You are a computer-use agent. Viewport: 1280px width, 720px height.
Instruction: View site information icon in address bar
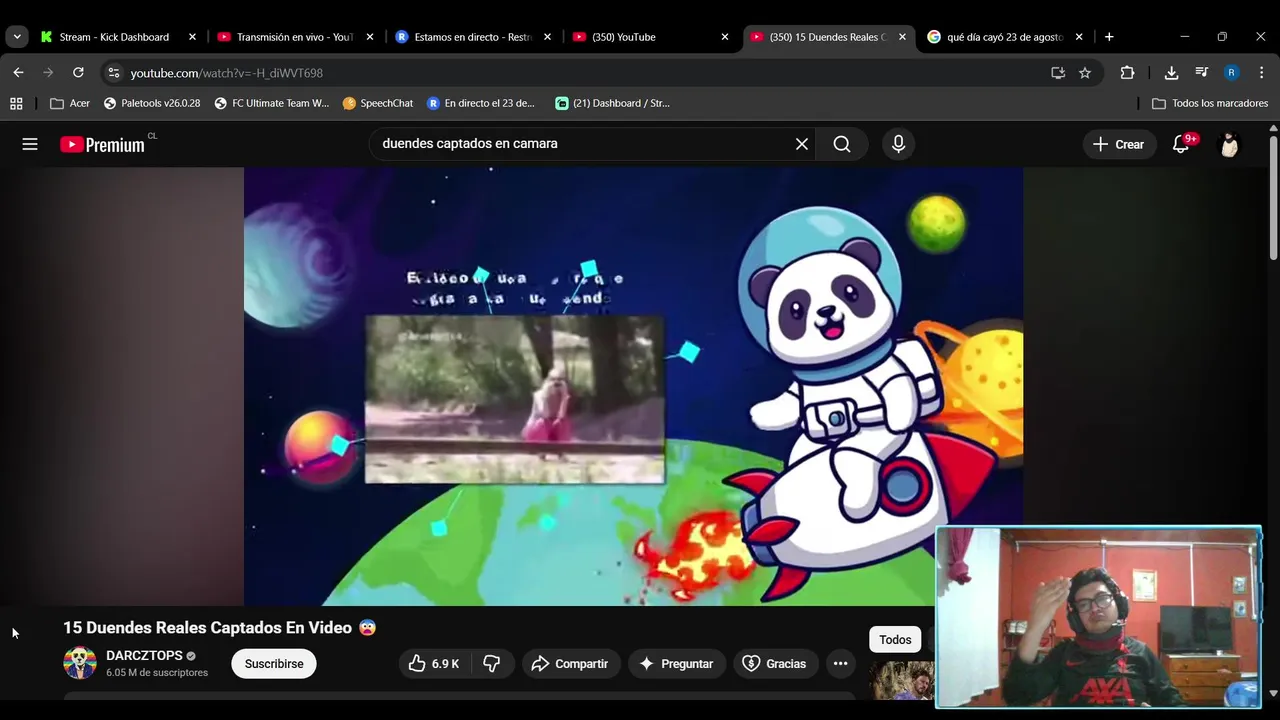click(113, 73)
